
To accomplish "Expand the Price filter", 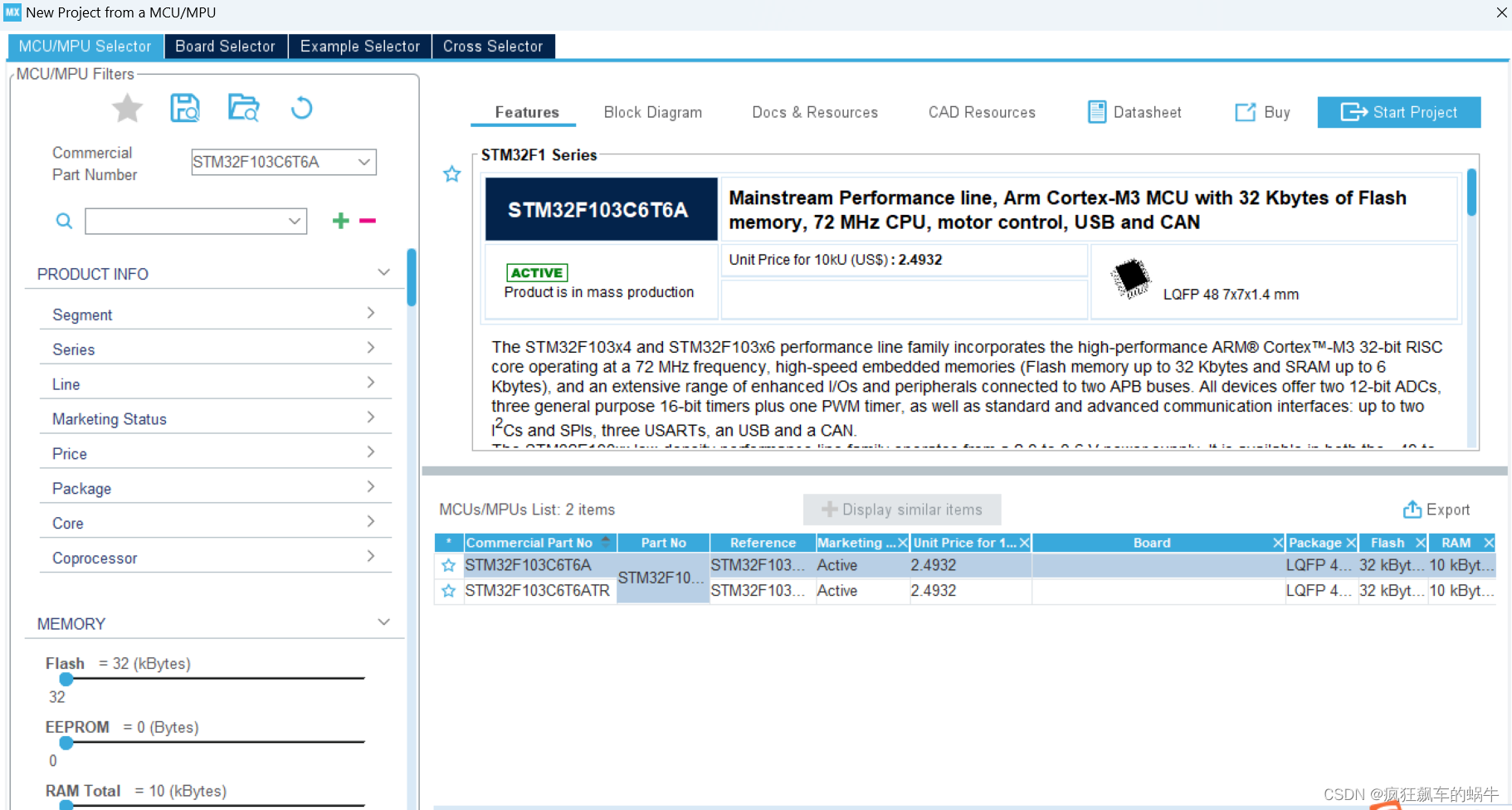I will pyautogui.click(x=371, y=452).
